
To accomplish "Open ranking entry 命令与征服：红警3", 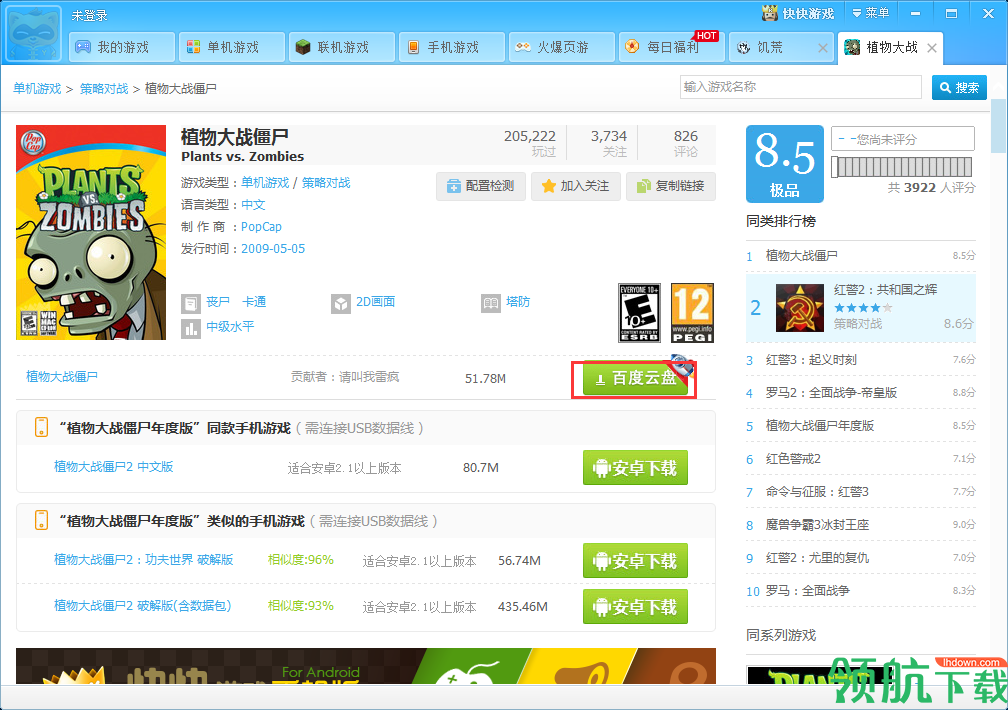I will 817,492.
